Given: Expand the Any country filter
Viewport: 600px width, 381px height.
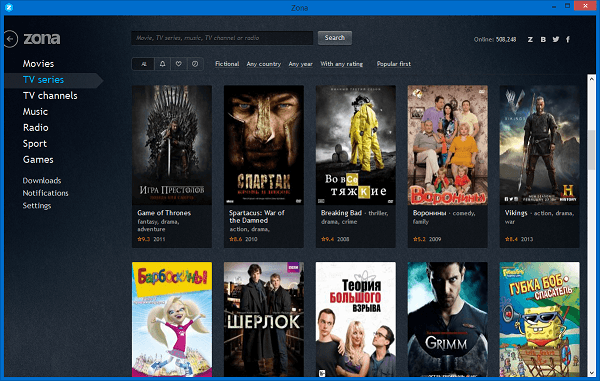Looking at the screenshot, I should point(264,64).
